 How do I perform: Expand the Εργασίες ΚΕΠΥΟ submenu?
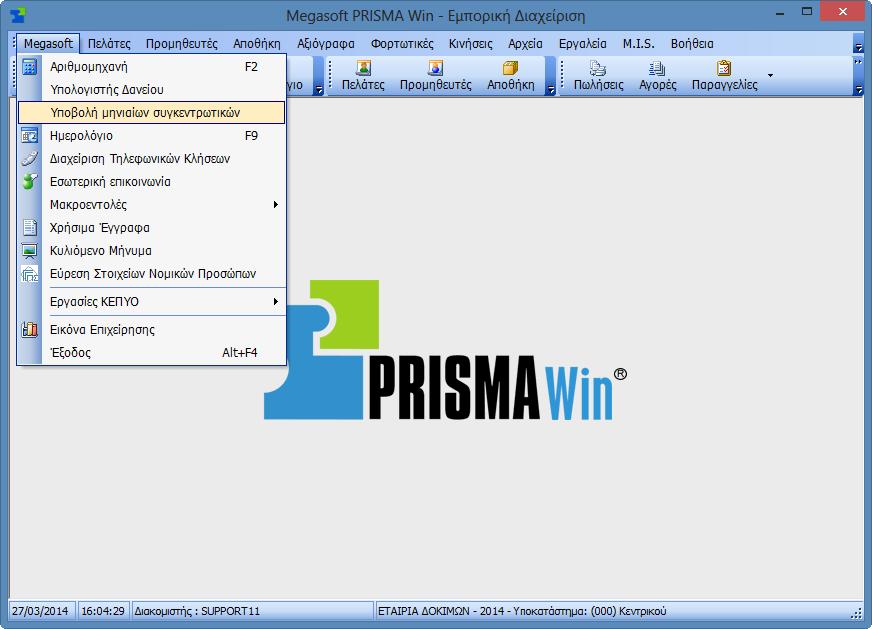click(152, 301)
